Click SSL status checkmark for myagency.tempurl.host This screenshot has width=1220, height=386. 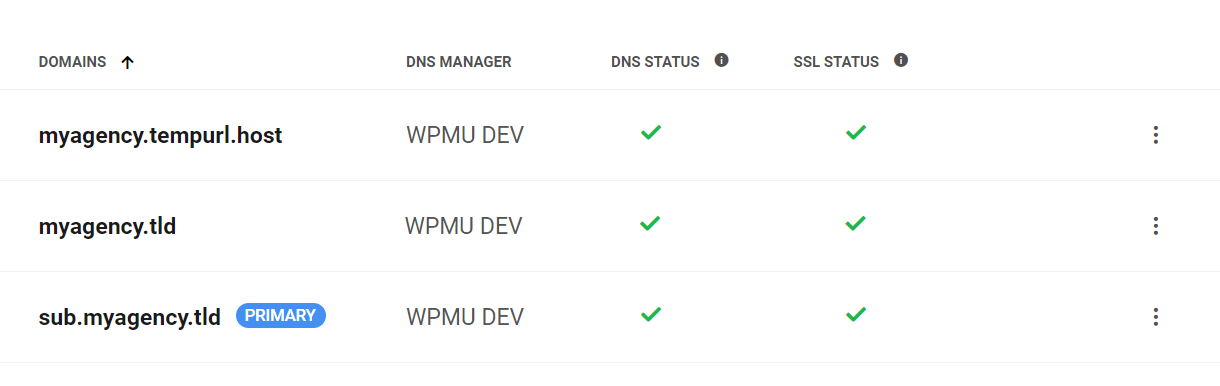tap(855, 132)
